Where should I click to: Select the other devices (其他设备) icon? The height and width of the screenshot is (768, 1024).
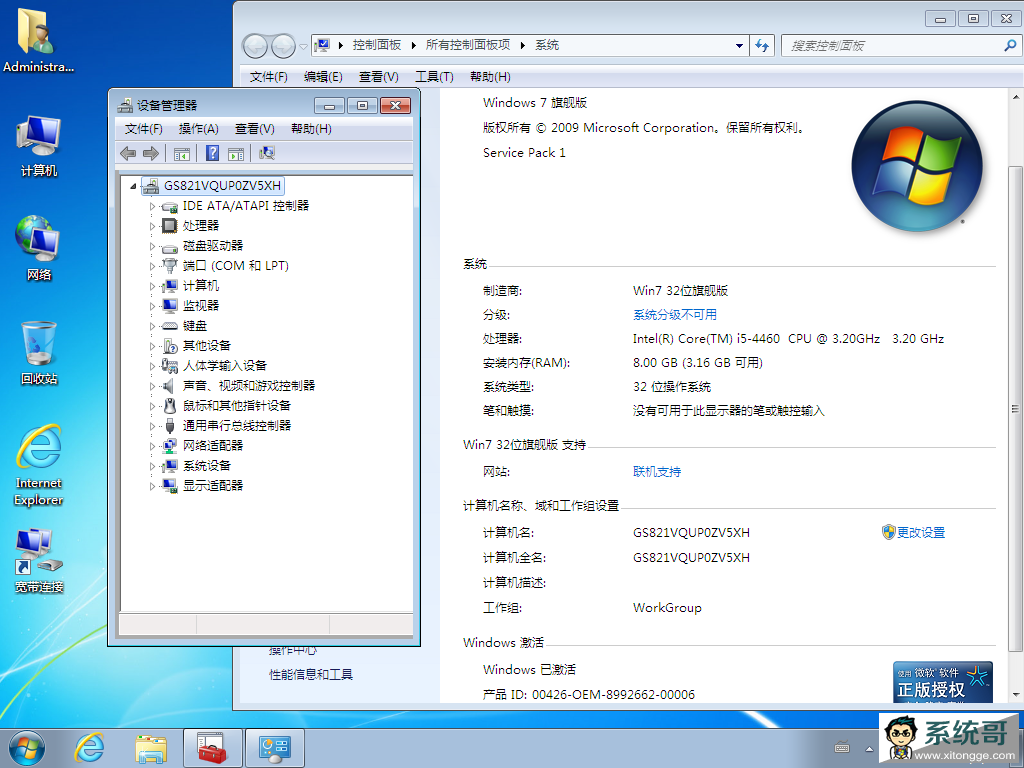(170, 346)
